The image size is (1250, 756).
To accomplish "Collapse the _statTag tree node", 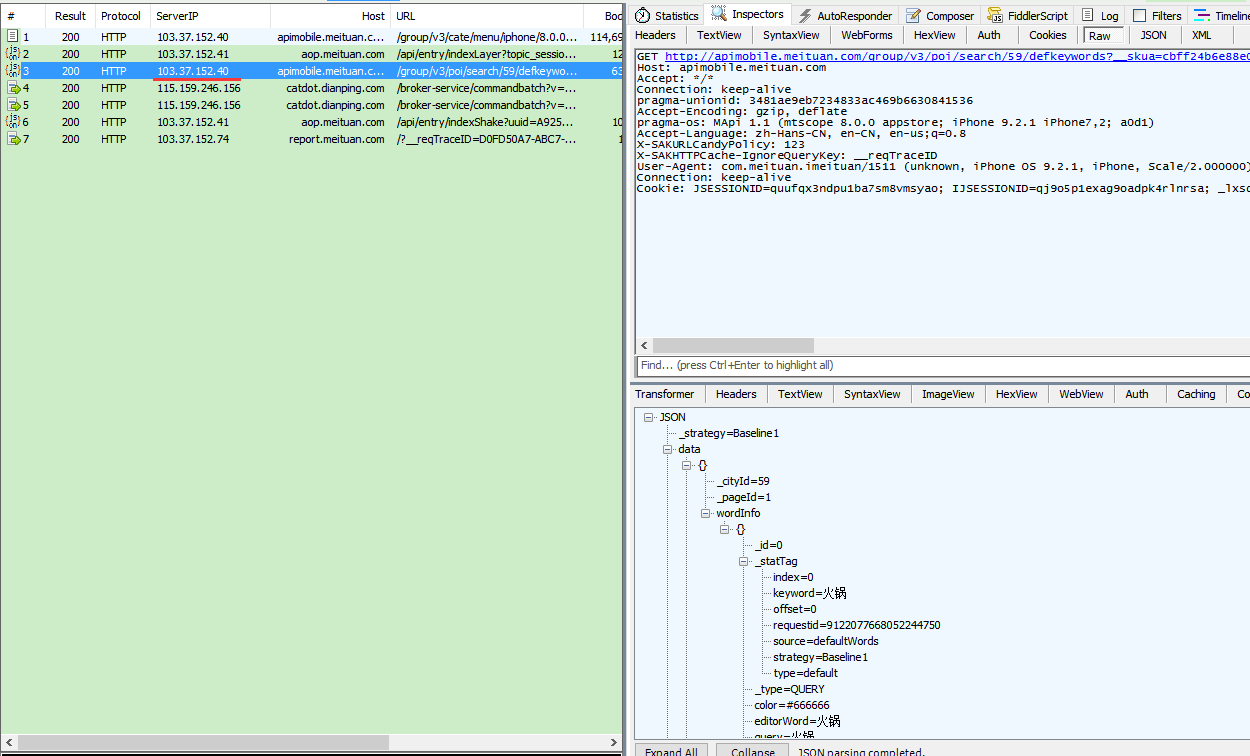I will [x=744, y=561].
